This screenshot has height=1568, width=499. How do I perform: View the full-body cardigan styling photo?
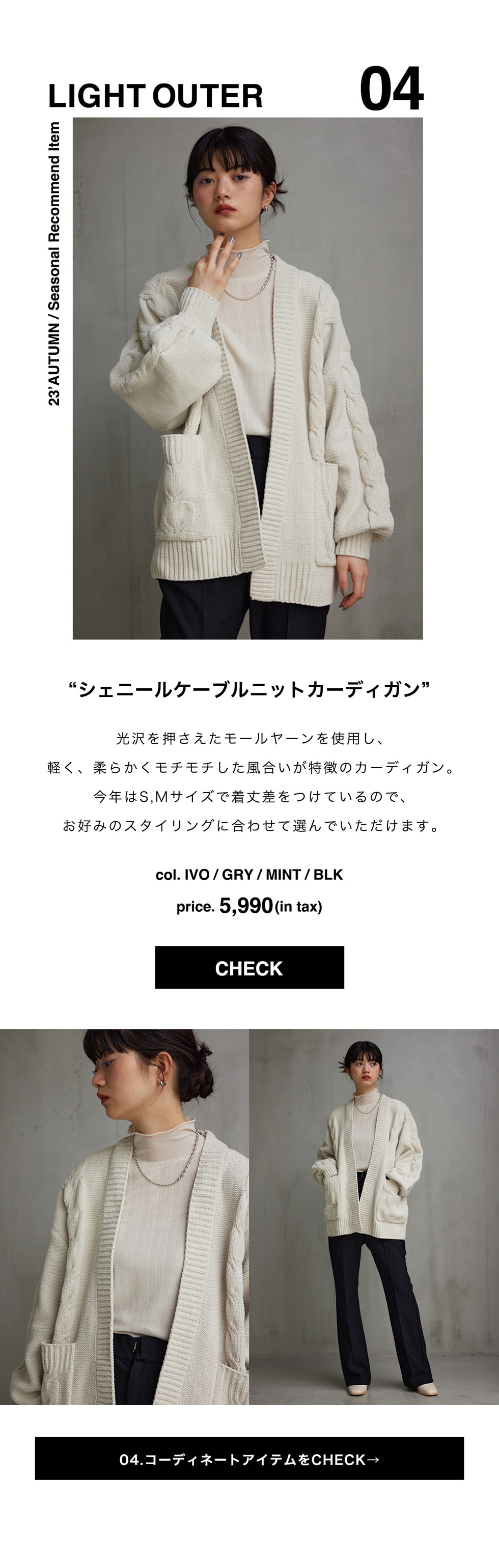pyautogui.click(x=374, y=1217)
